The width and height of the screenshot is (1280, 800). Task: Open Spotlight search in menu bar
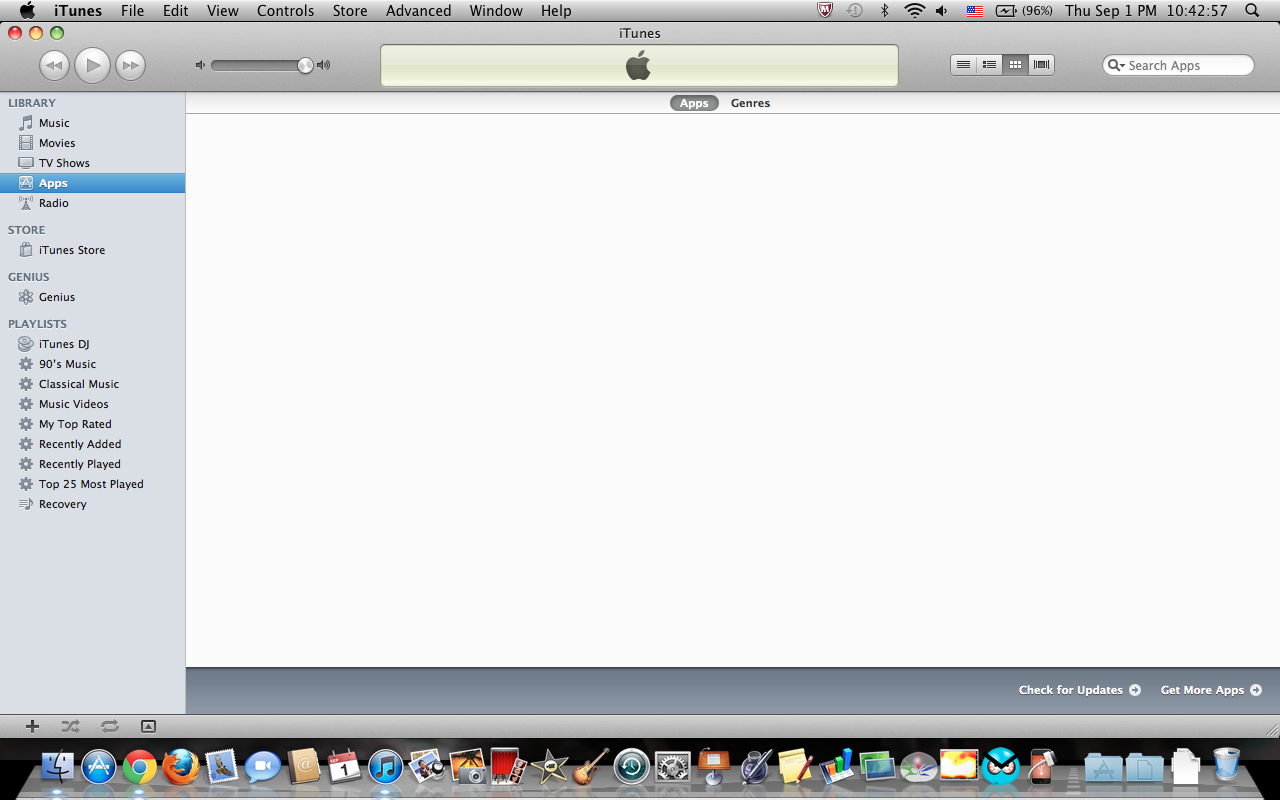(x=1252, y=11)
